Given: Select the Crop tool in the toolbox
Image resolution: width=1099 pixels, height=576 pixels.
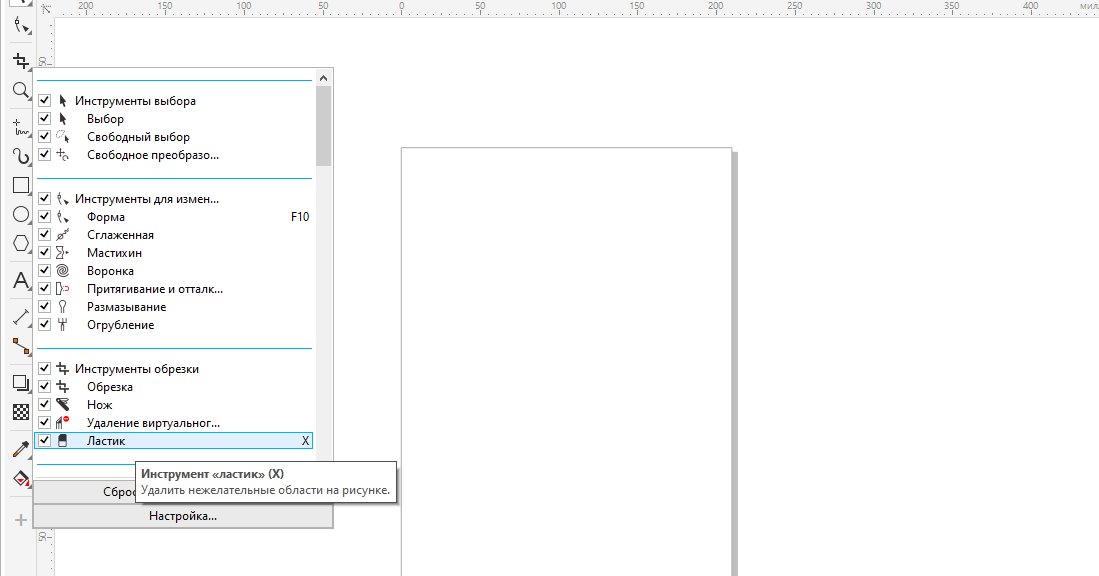Looking at the screenshot, I should (21, 61).
